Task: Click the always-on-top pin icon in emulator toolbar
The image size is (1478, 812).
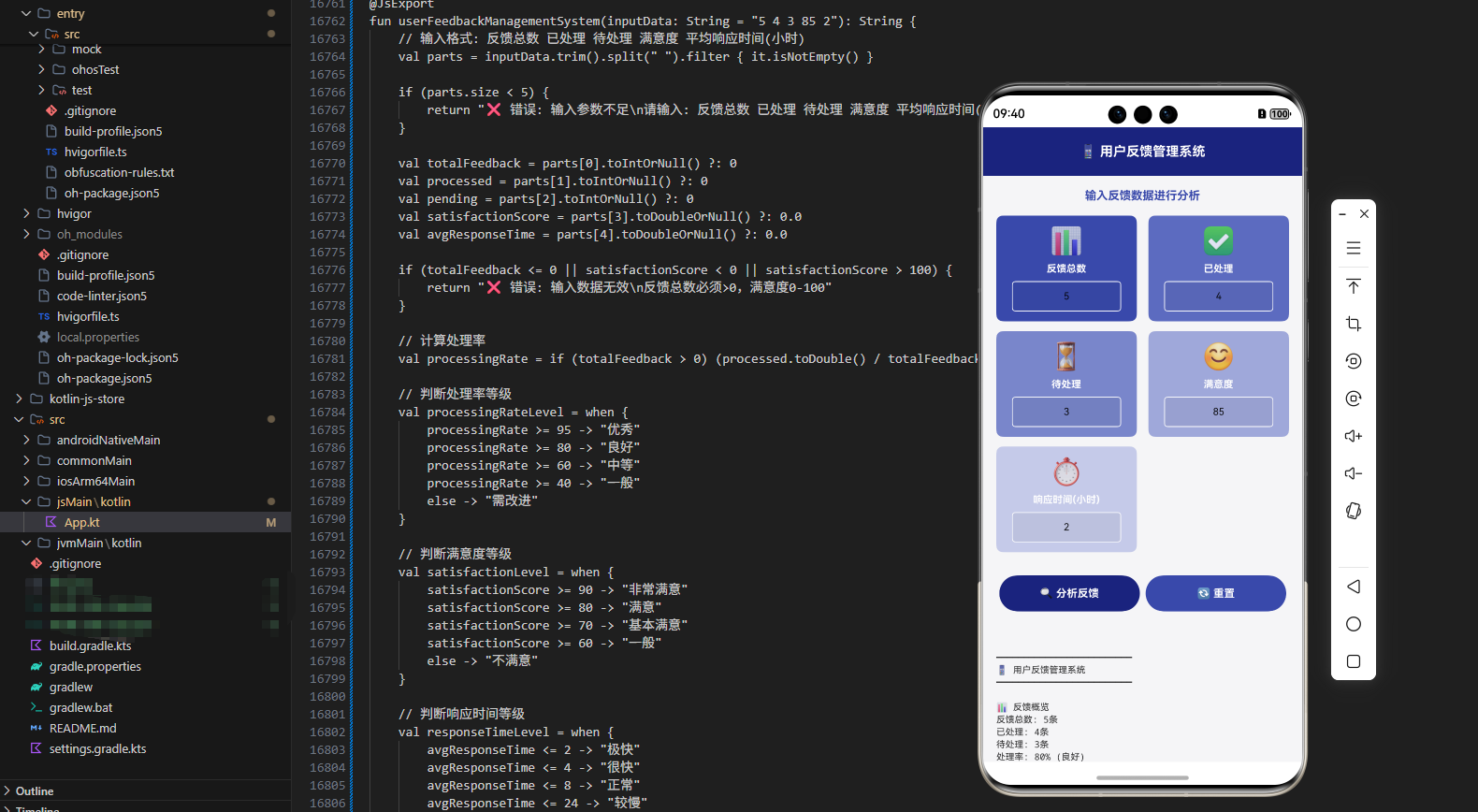Action: 1353,286
